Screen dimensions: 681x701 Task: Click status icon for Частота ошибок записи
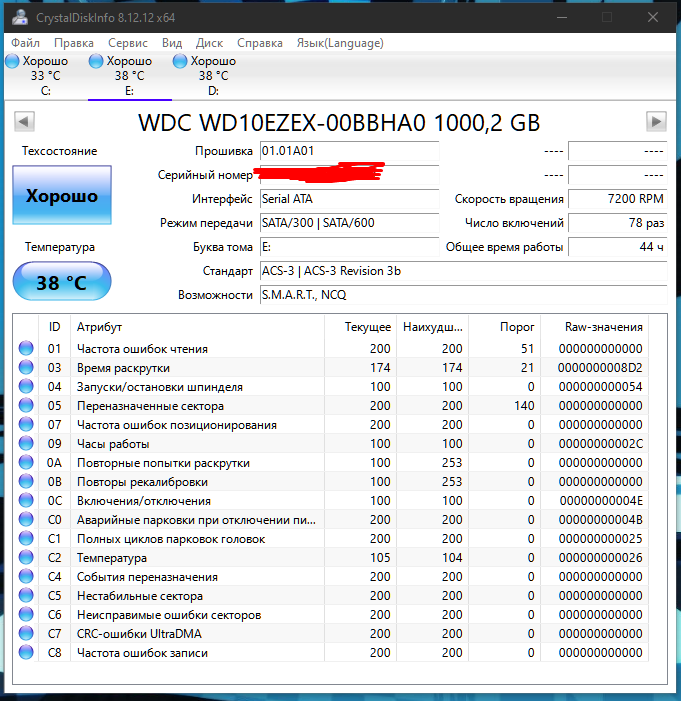[x=26, y=652]
